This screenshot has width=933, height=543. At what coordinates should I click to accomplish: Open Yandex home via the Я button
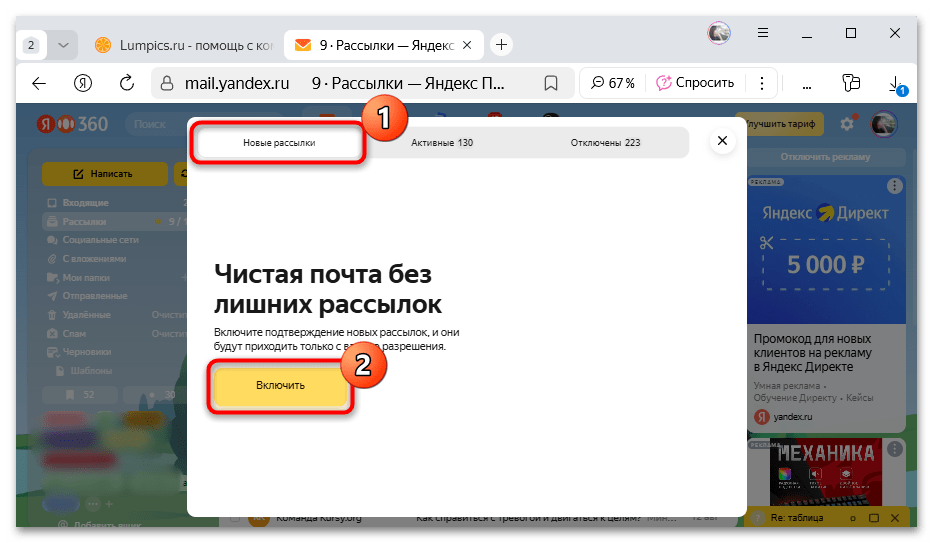(x=83, y=83)
